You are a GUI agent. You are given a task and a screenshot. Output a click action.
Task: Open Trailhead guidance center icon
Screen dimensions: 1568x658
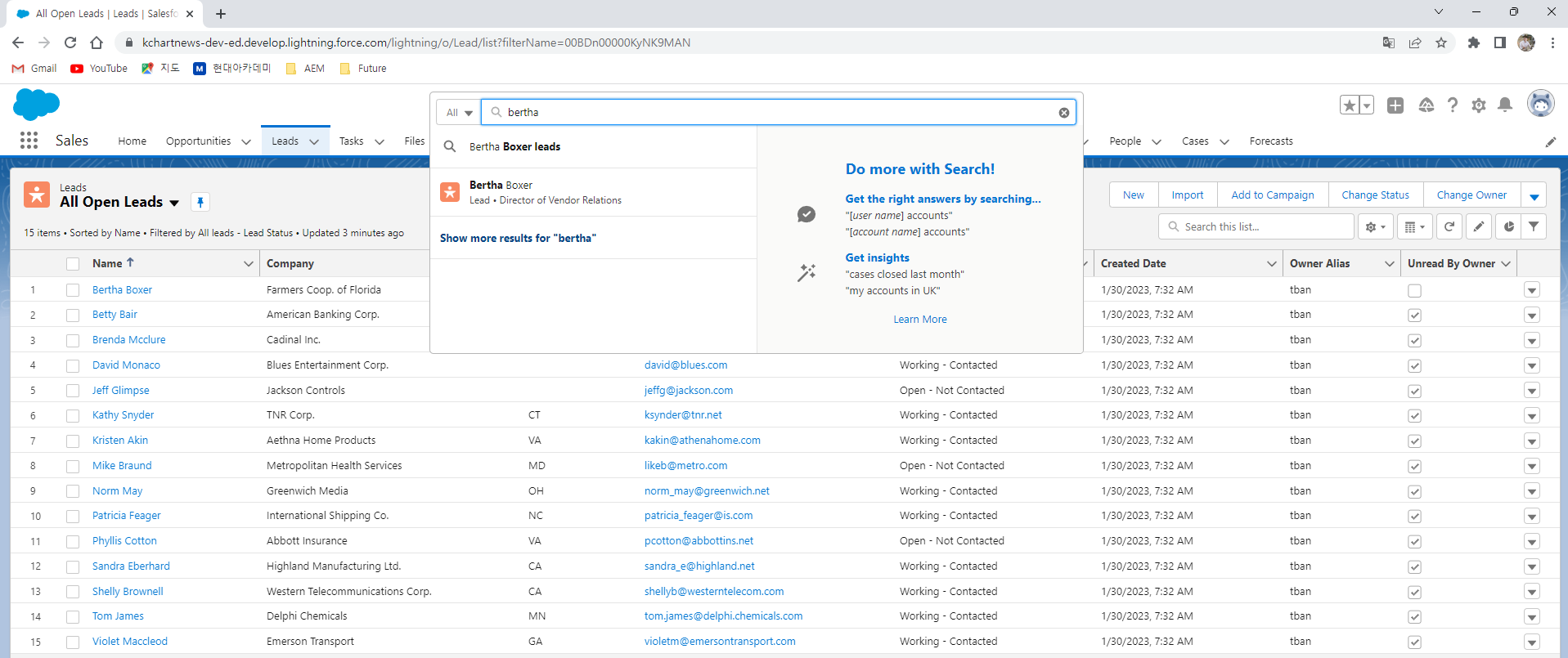tap(1426, 105)
